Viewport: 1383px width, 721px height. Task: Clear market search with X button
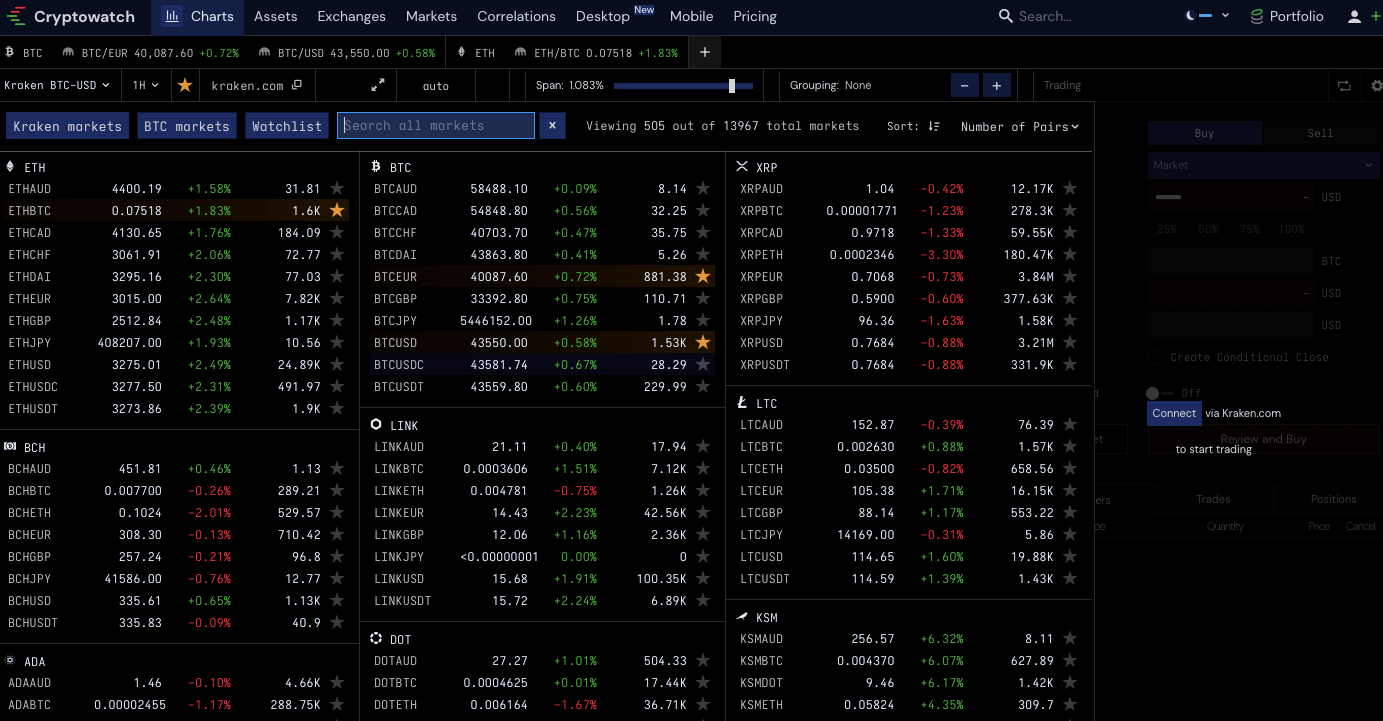pos(552,125)
